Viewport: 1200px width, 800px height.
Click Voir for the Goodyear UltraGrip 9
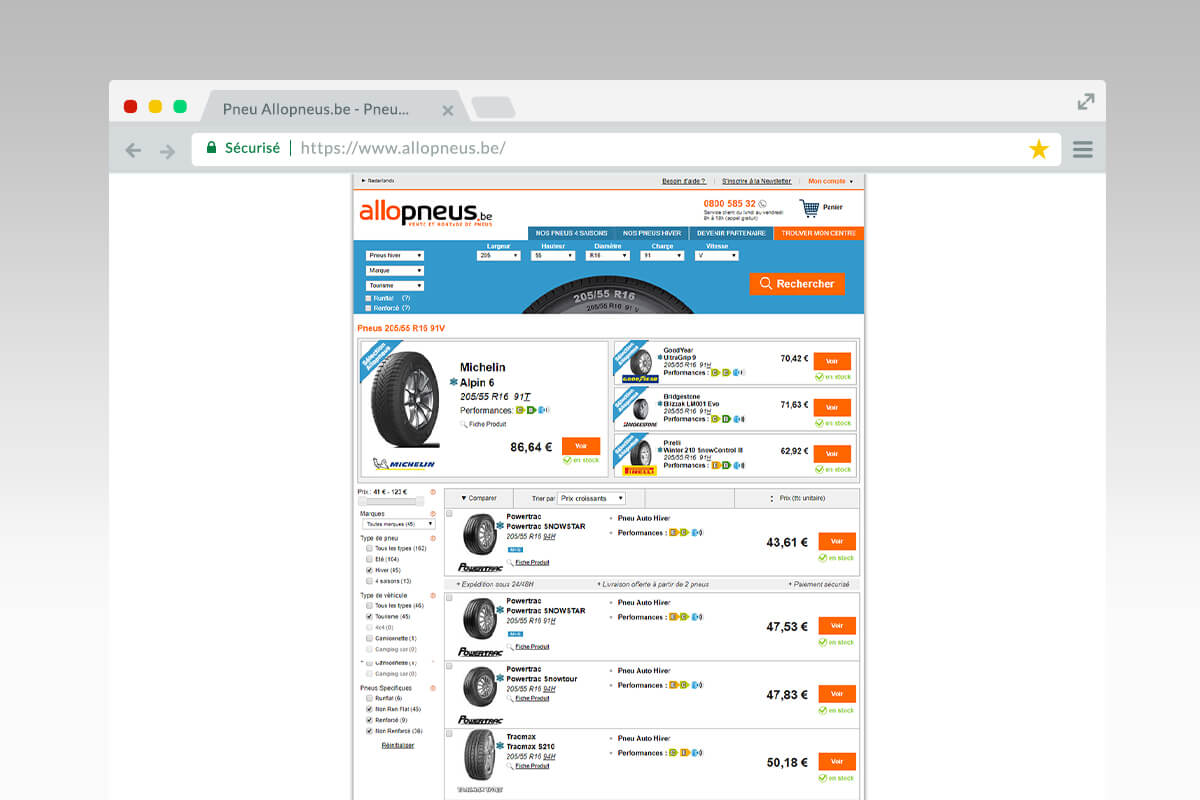(832, 361)
